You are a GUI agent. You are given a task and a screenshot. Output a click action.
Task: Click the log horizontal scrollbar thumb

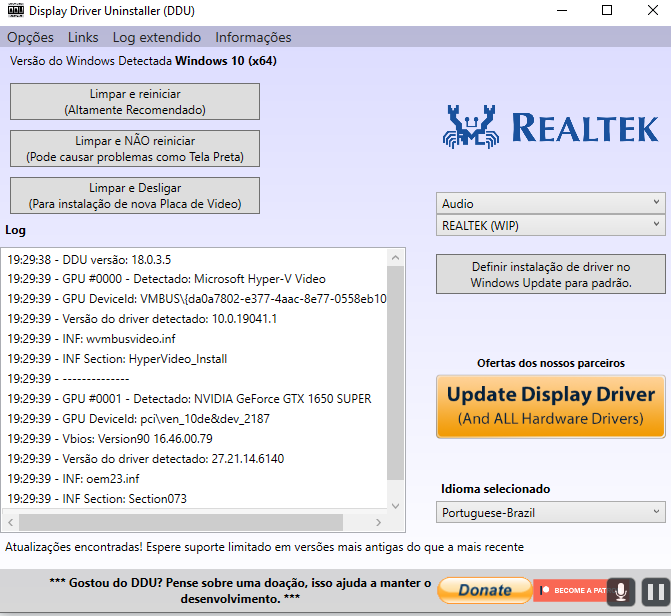tap(181, 522)
